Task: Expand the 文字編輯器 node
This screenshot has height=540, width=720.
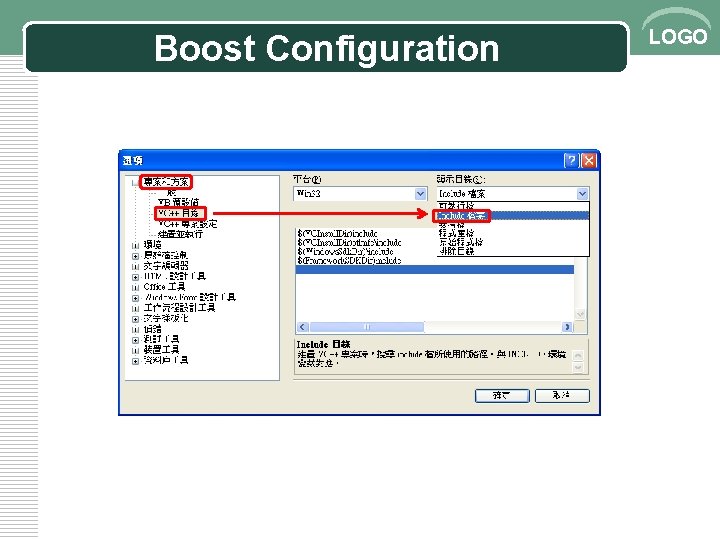Action: (x=135, y=267)
